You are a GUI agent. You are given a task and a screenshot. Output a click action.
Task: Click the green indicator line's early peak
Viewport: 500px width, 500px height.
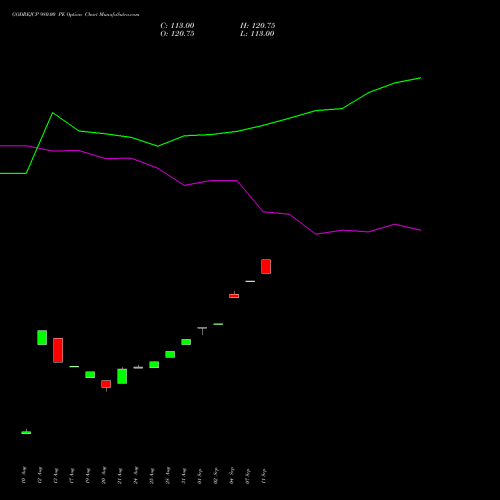point(53,113)
